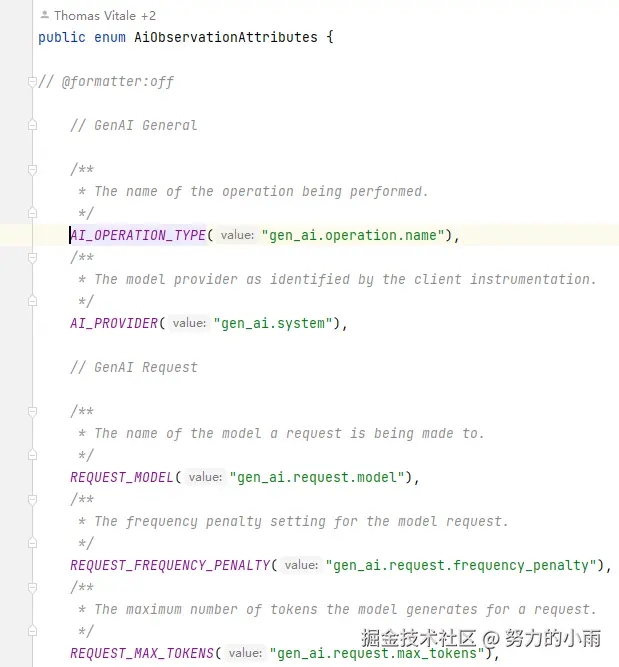Click the author avatar icon beside Thomas Vitale
This screenshot has height=667, width=619.
(44, 16)
